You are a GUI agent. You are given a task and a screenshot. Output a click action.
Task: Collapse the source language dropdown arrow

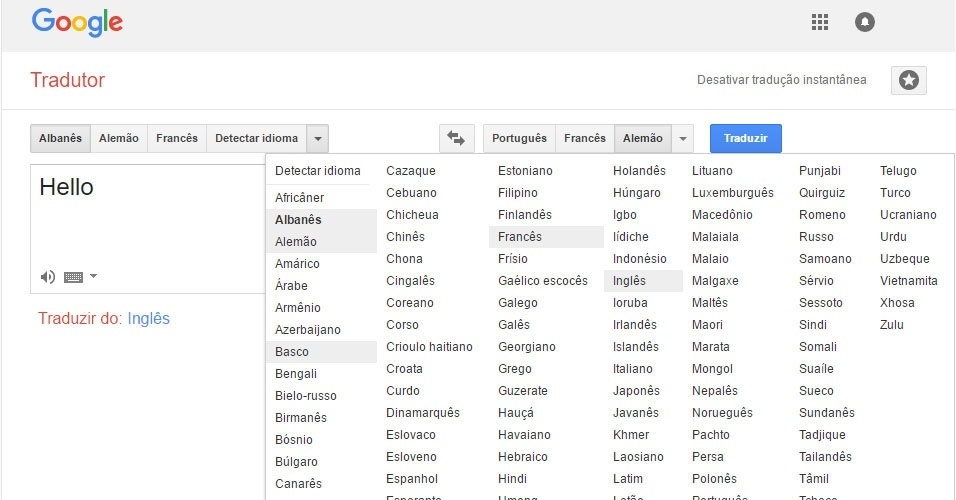(318, 138)
